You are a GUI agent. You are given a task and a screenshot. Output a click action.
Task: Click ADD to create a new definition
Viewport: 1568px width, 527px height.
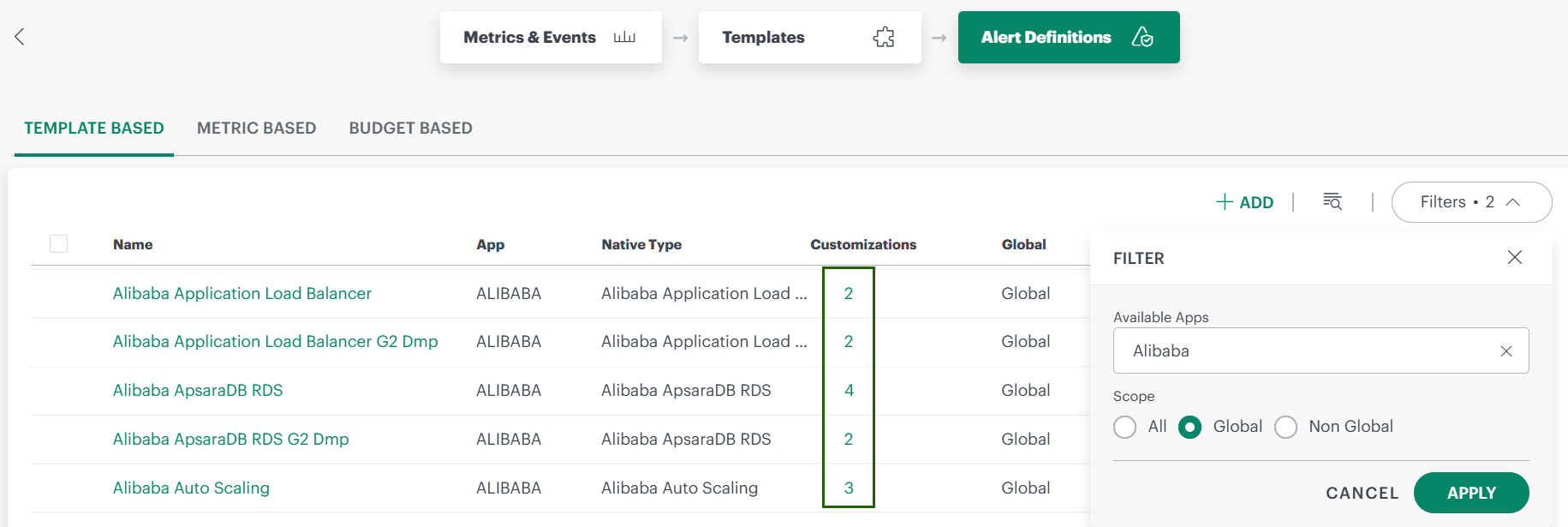(x=1244, y=202)
